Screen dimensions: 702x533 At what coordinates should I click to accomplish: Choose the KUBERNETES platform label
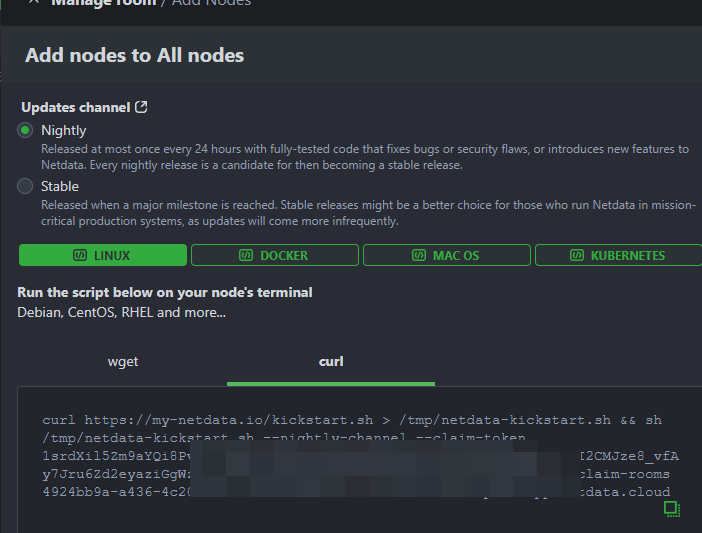[x=627, y=256]
